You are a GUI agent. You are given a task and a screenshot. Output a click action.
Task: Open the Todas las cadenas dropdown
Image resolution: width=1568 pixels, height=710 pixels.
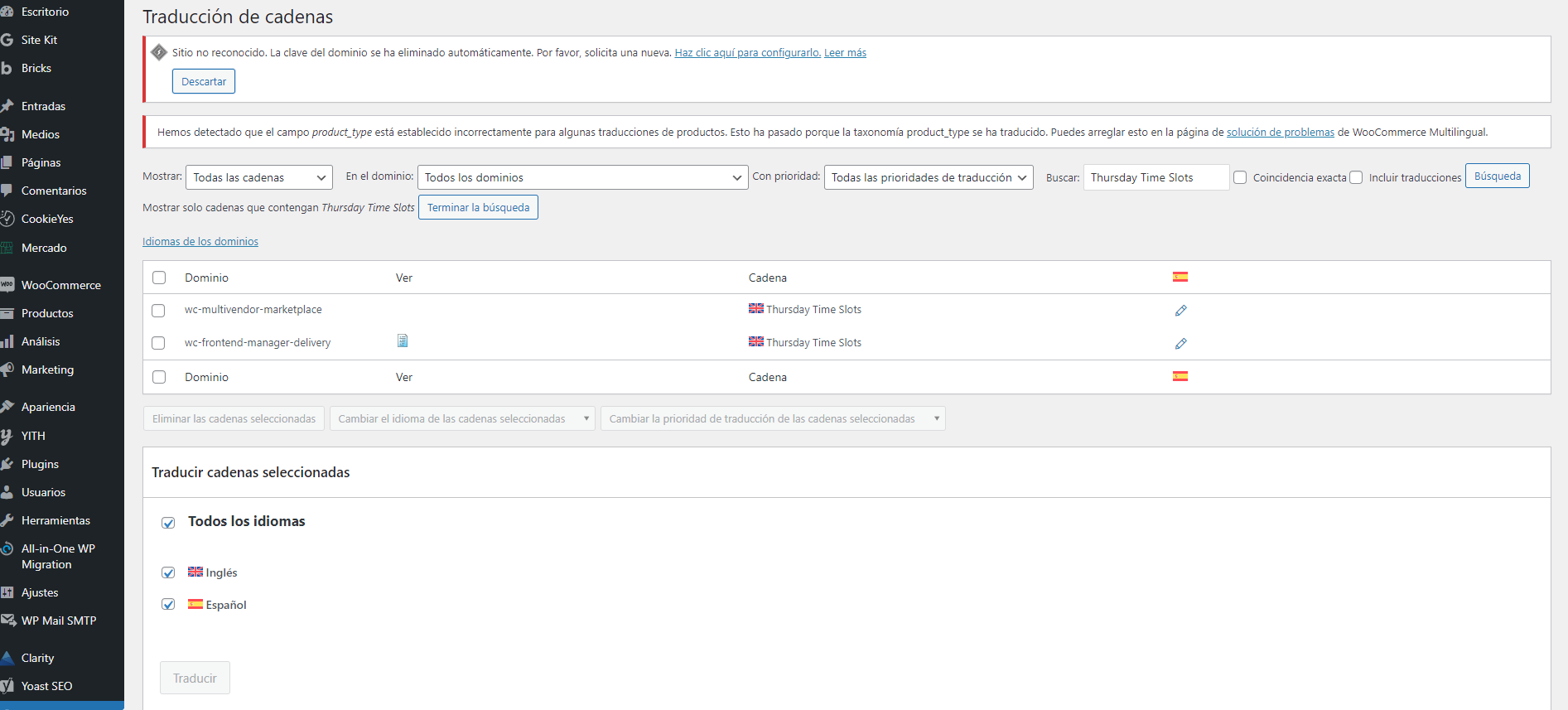pyautogui.click(x=258, y=177)
